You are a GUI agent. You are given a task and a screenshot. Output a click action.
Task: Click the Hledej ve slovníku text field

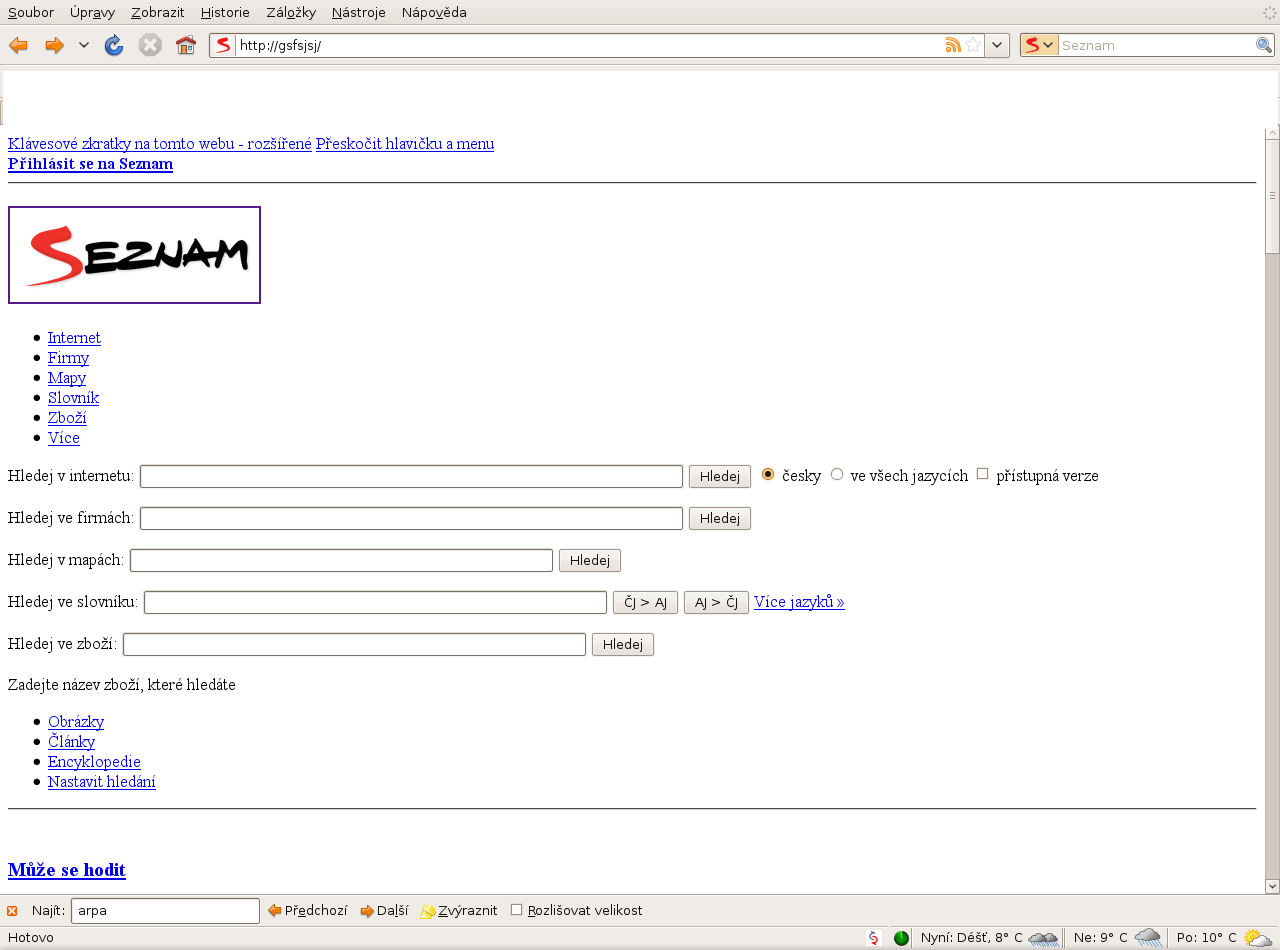coord(375,602)
